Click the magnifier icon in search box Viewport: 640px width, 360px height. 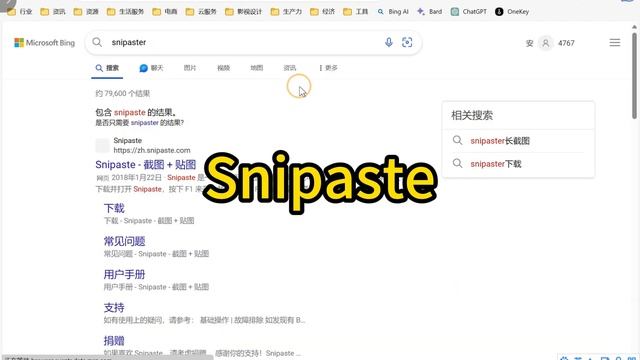click(97, 42)
